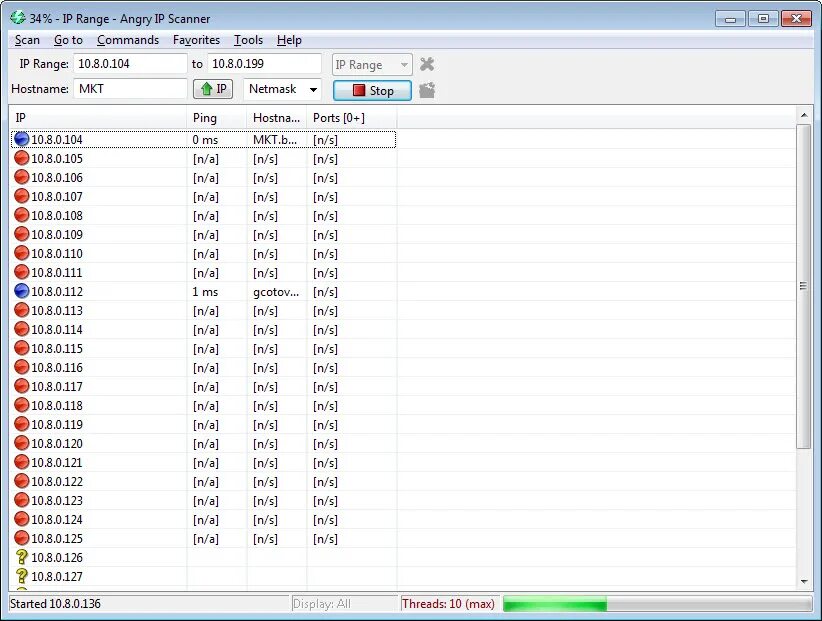The width and height of the screenshot is (822, 621).
Task: Open the Scan menu
Action: (x=27, y=40)
